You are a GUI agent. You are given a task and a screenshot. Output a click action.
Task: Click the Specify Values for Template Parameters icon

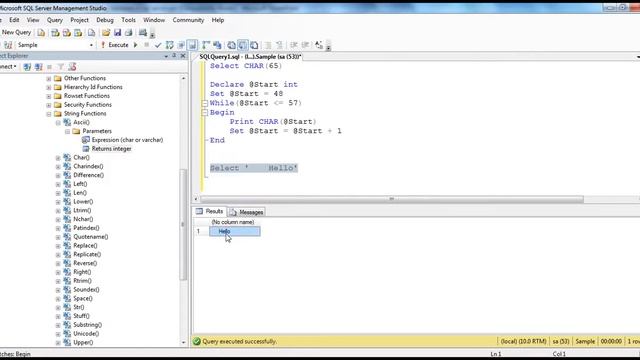(x=319, y=45)
